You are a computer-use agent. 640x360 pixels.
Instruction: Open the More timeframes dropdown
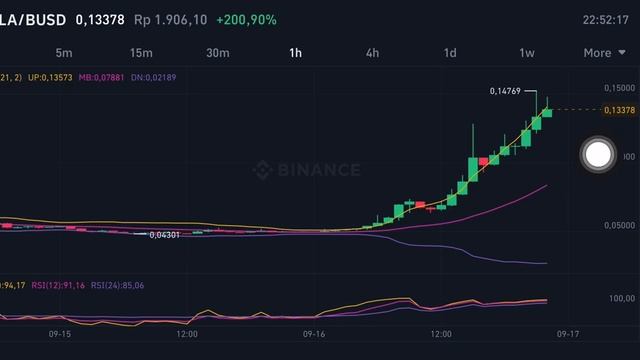(604, 53)
